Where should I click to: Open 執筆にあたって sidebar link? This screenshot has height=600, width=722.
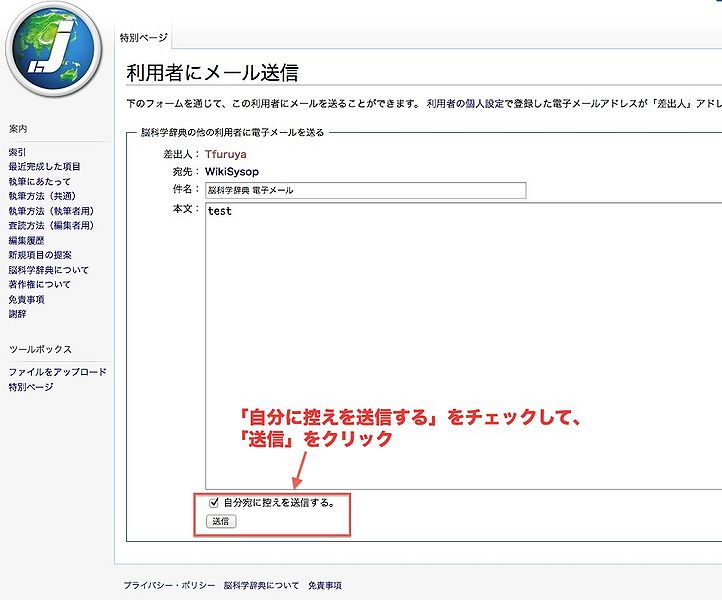pos(40,181)
